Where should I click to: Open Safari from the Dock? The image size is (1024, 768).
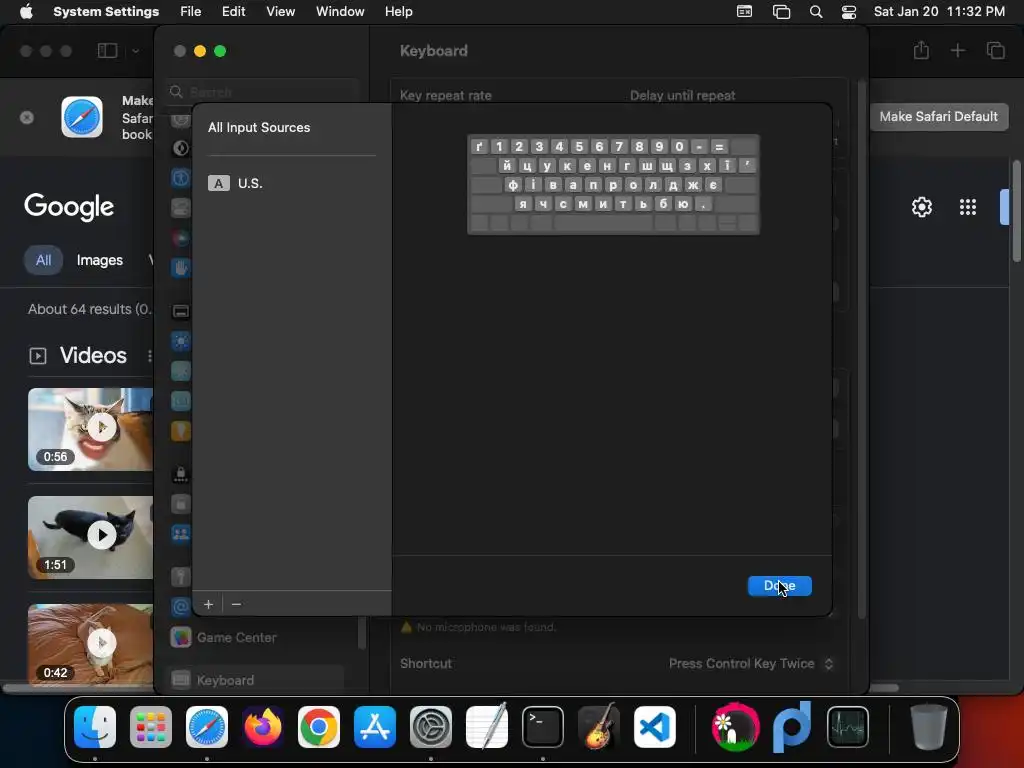[x=207, y=727]
